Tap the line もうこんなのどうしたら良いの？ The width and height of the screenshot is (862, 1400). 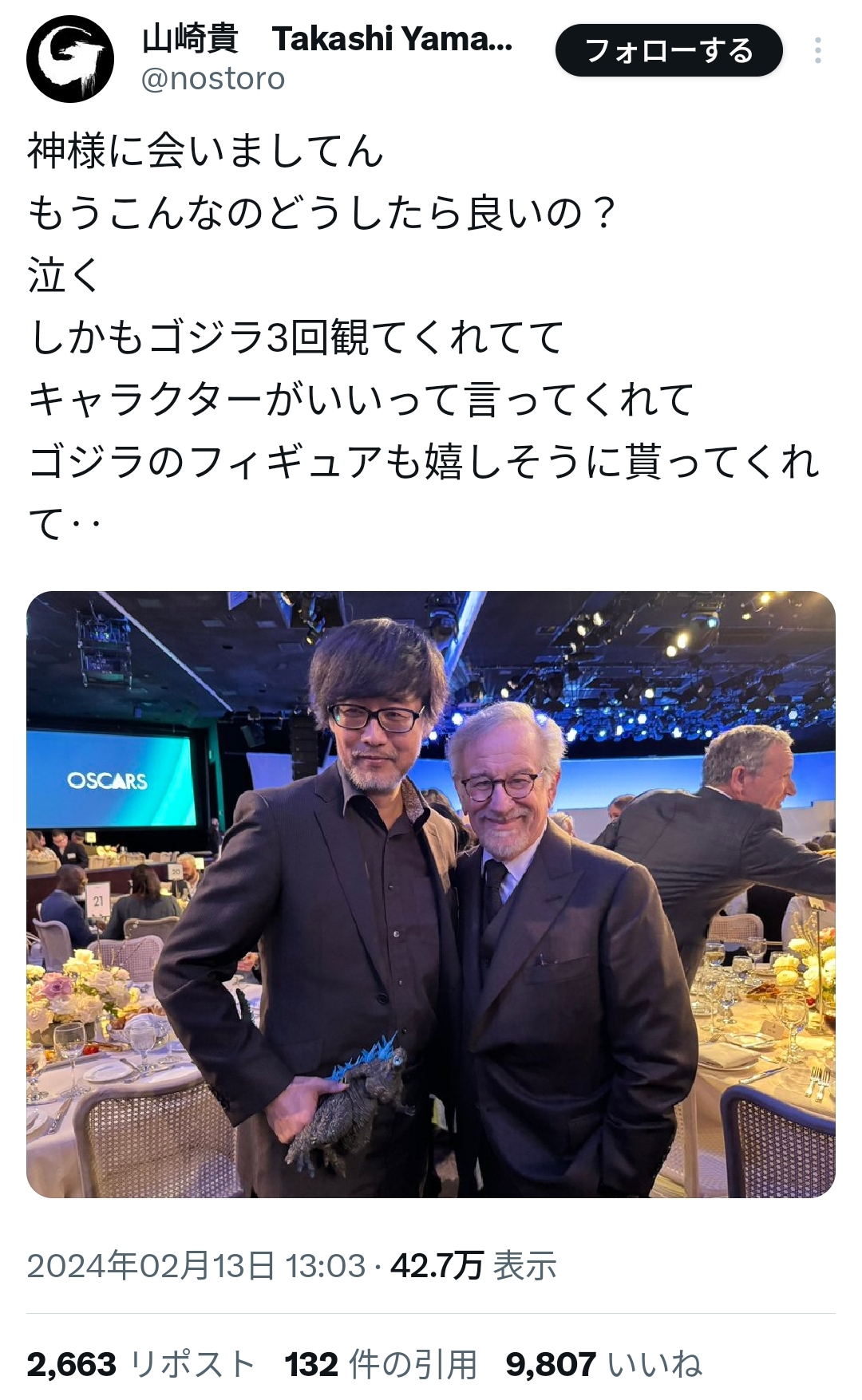point(322,213)
